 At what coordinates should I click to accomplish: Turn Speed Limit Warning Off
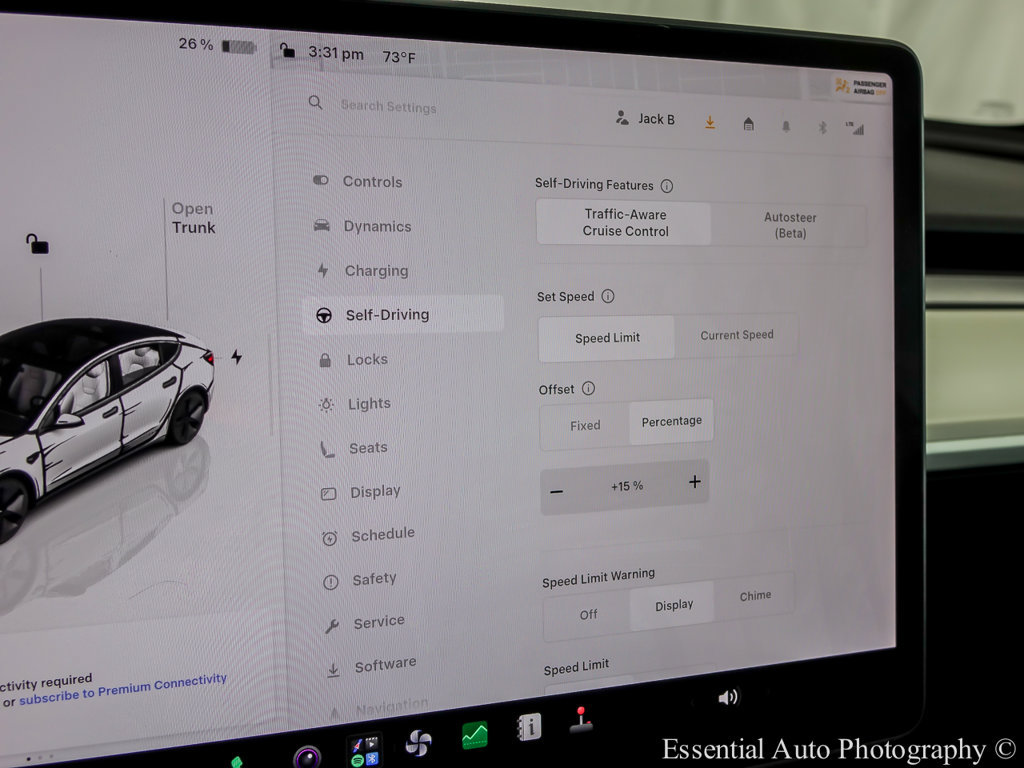[588, 615]
